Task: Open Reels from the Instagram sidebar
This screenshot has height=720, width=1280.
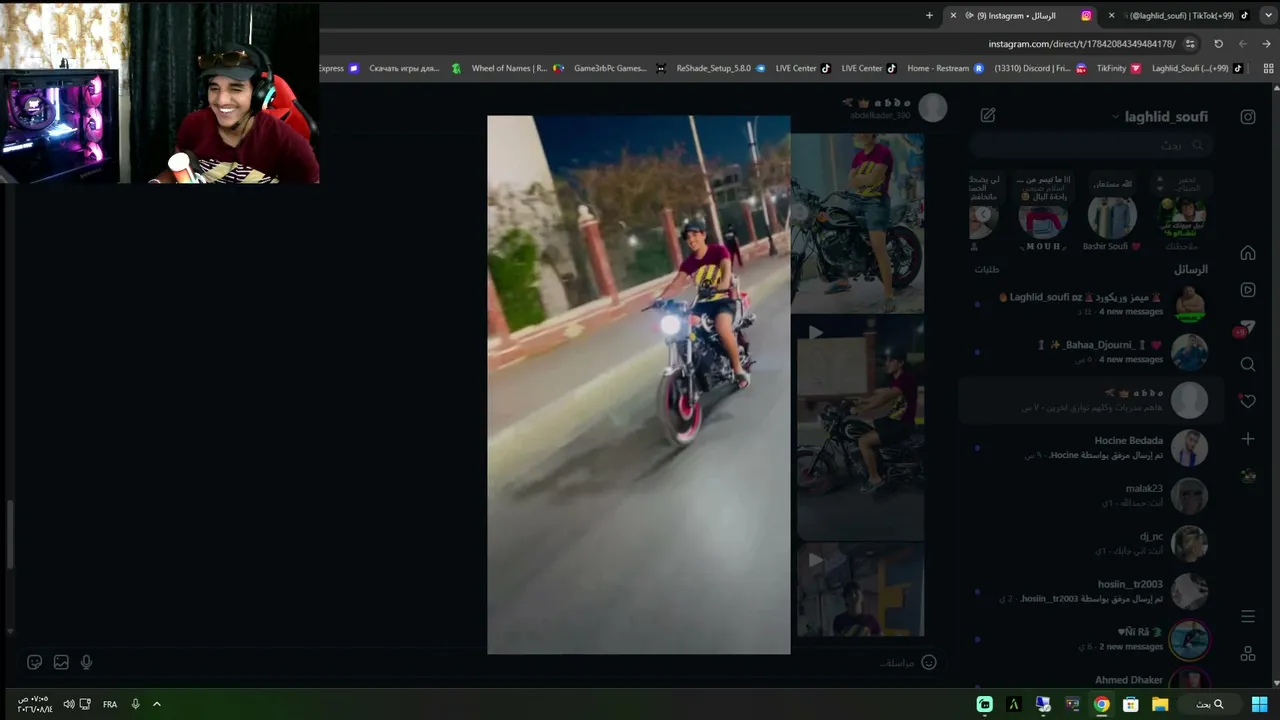Action: [1248, 290]
